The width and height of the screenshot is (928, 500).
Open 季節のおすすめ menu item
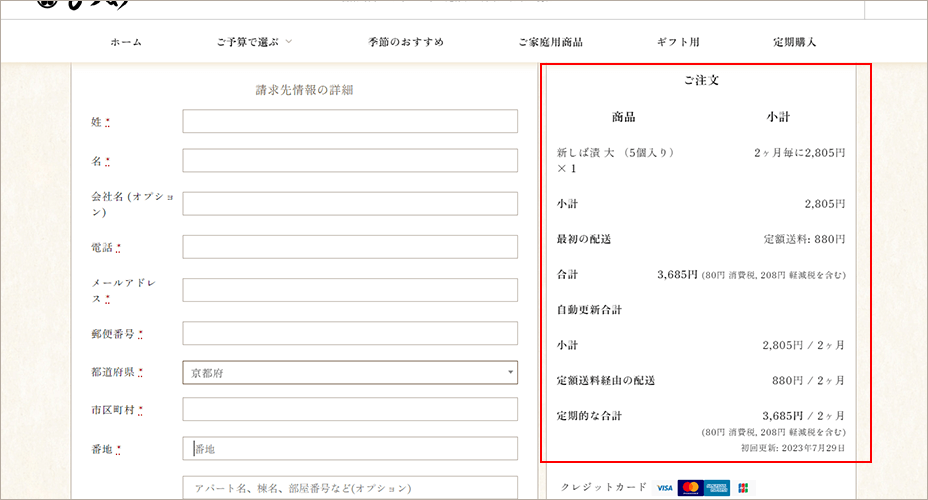(x=406, y=42)
